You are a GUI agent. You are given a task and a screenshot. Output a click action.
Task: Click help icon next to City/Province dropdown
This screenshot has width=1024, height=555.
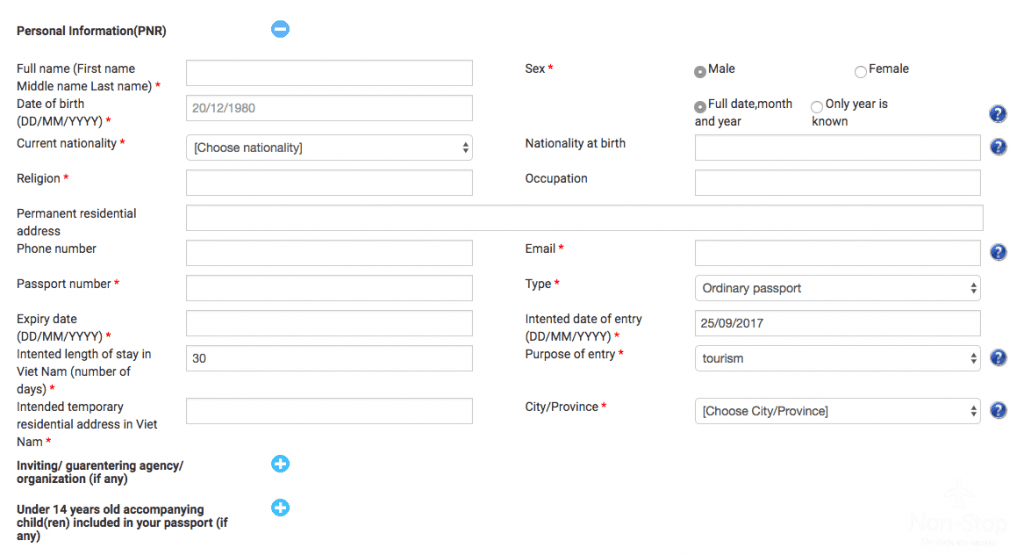[x=997, y=411]
